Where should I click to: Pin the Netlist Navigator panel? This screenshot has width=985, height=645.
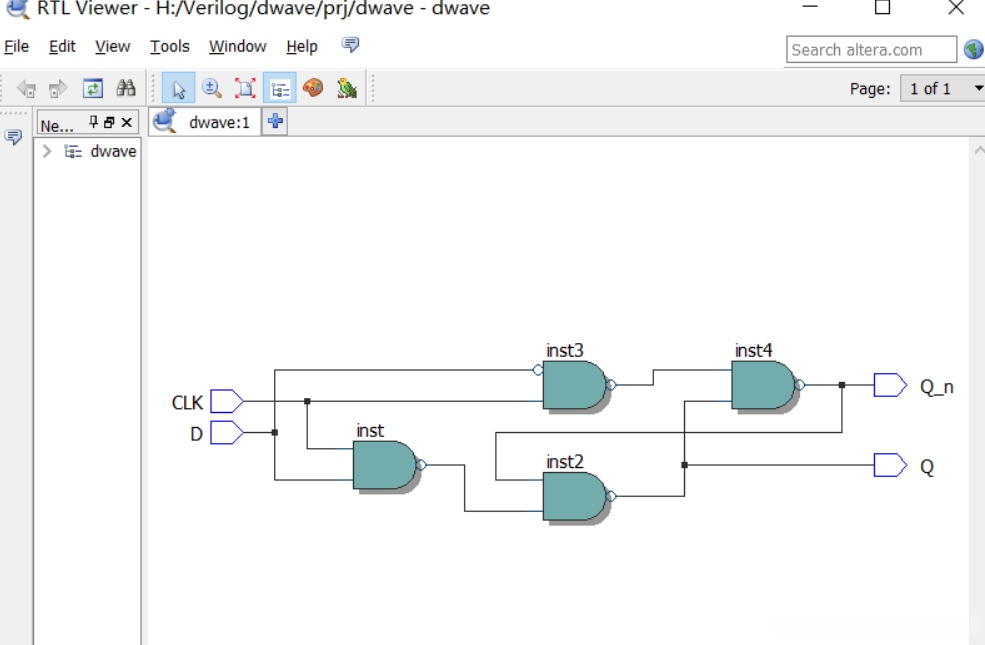pos(93,122)
